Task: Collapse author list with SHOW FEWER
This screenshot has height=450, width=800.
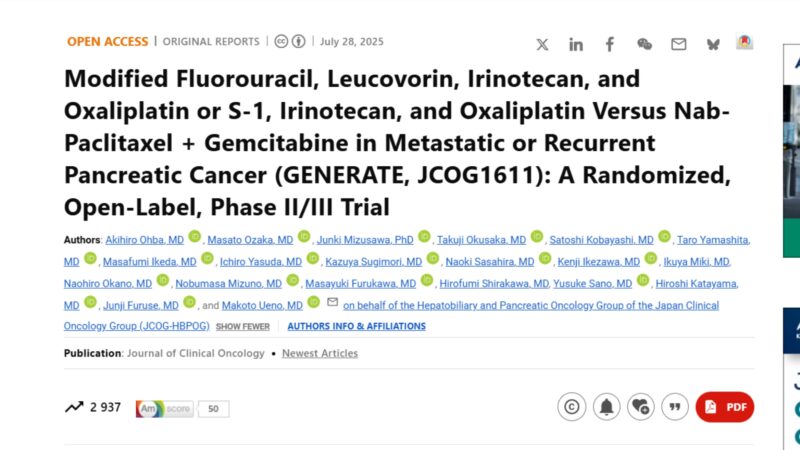Action: [242, 327]
